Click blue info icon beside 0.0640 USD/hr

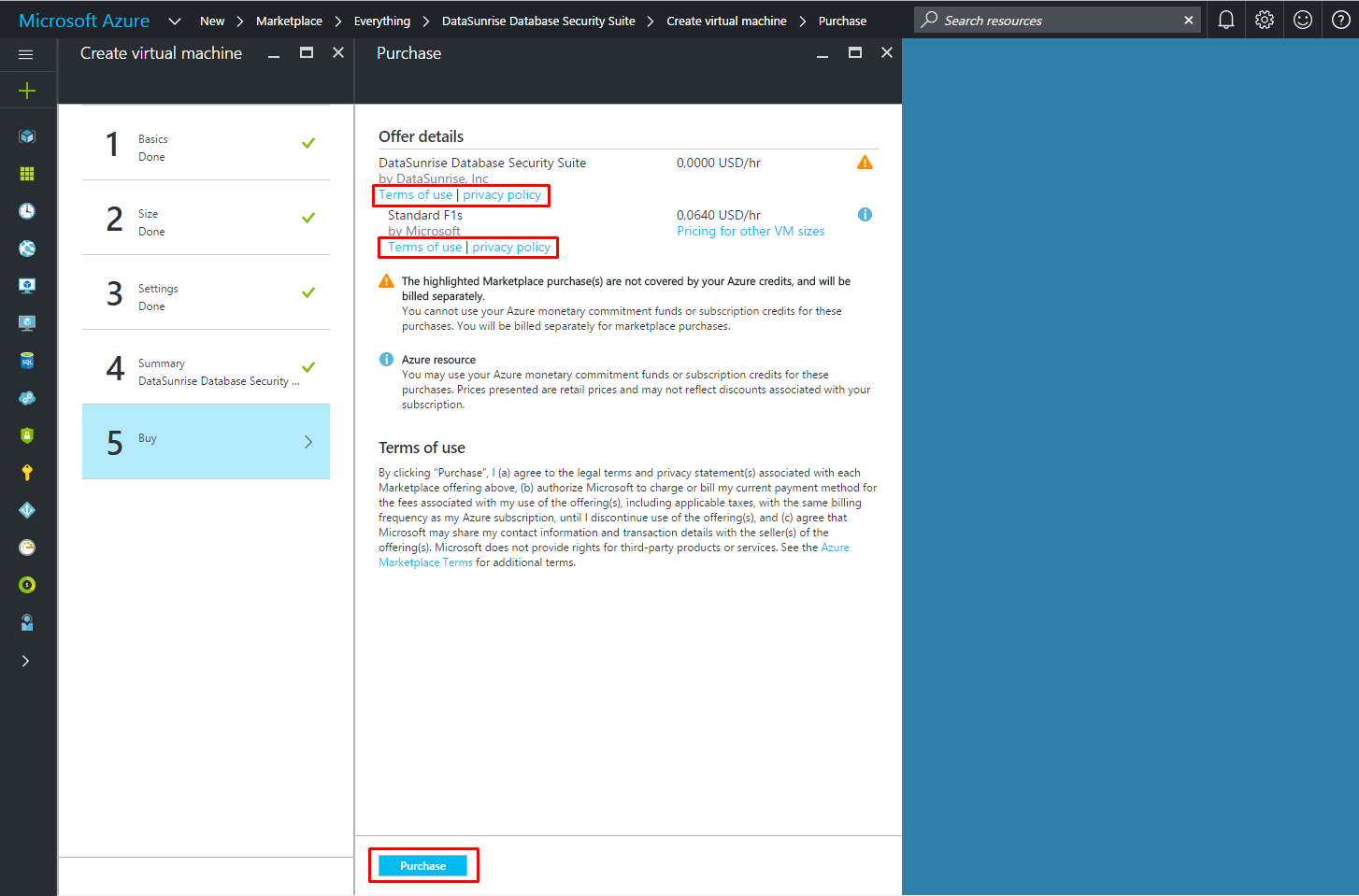[x=865, y=215]
